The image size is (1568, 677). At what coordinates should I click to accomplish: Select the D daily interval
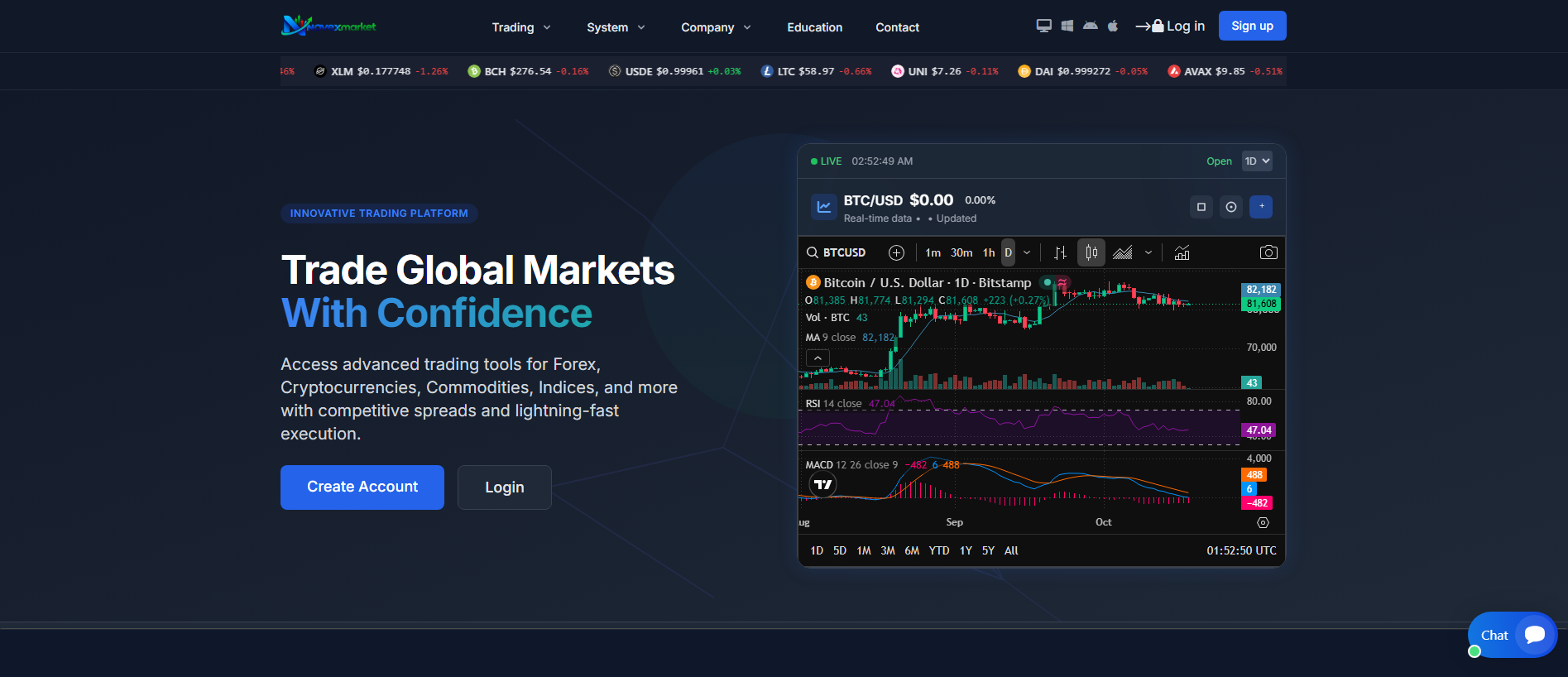pyautogui.click(x=1008, y=252)
